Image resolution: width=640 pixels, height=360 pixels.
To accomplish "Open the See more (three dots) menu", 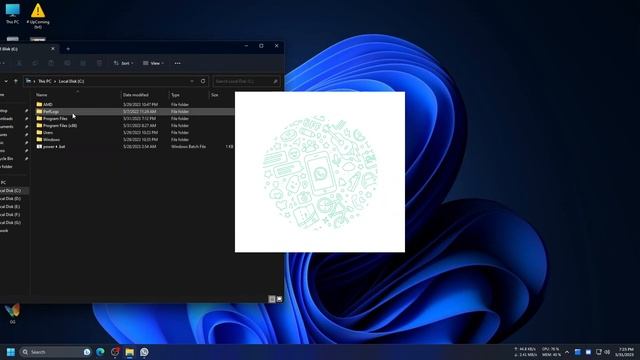I will 178,63.
